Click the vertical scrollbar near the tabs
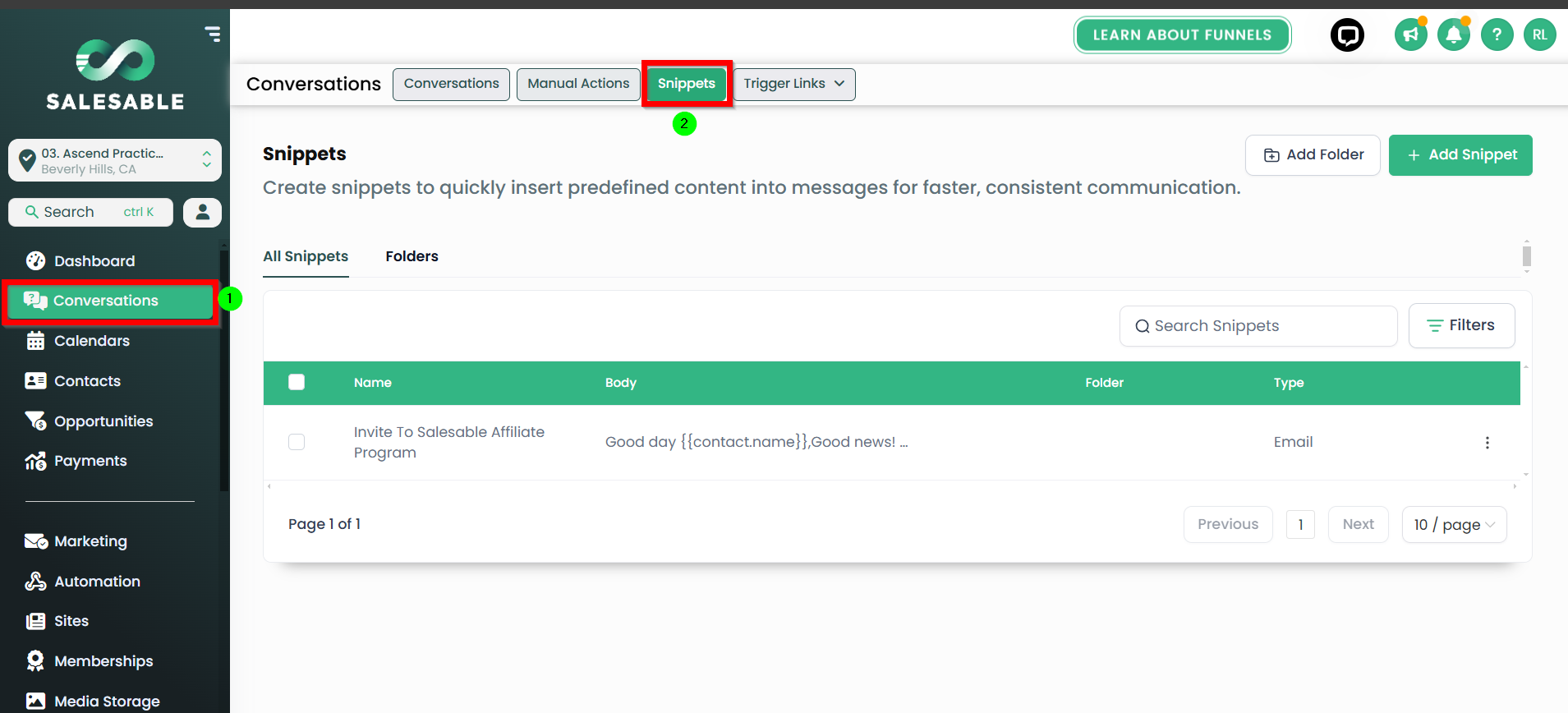 pos(1526,255)
